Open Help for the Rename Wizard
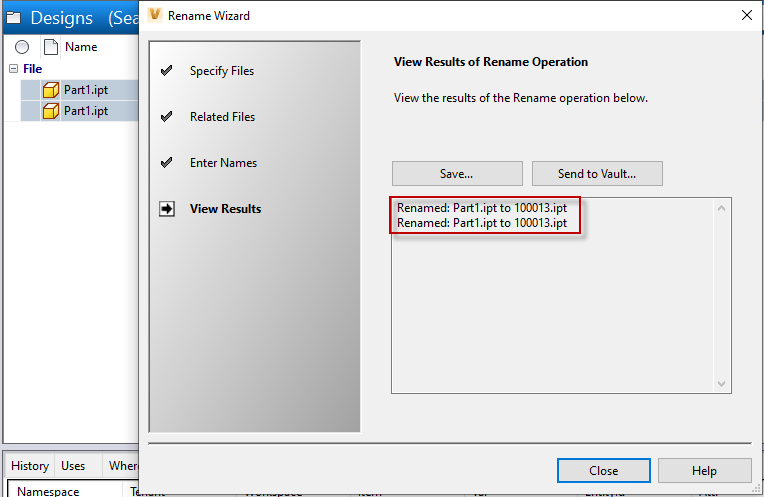This screenshot has width=764, height=497. (x=703, y=471)
